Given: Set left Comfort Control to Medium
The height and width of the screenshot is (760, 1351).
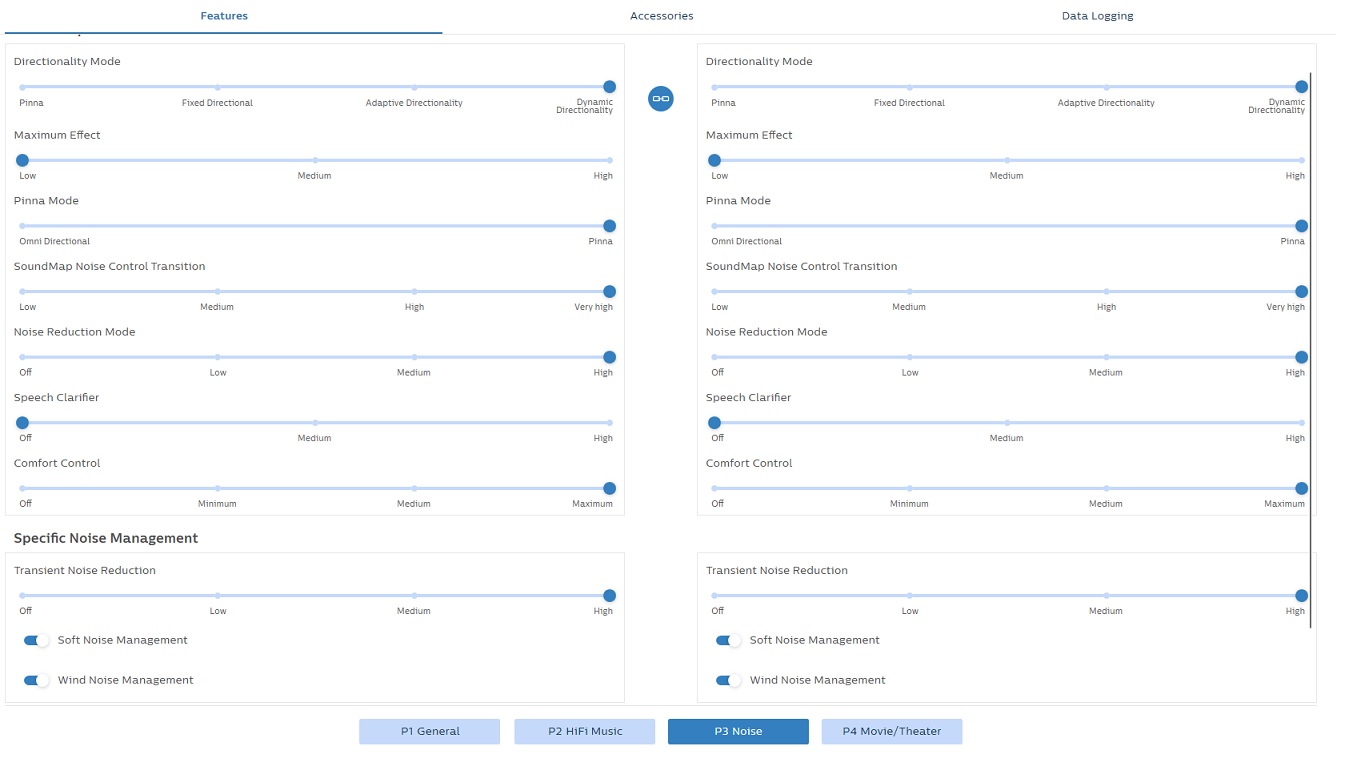Looking at the screenshot, I should (x=414, y=489).
